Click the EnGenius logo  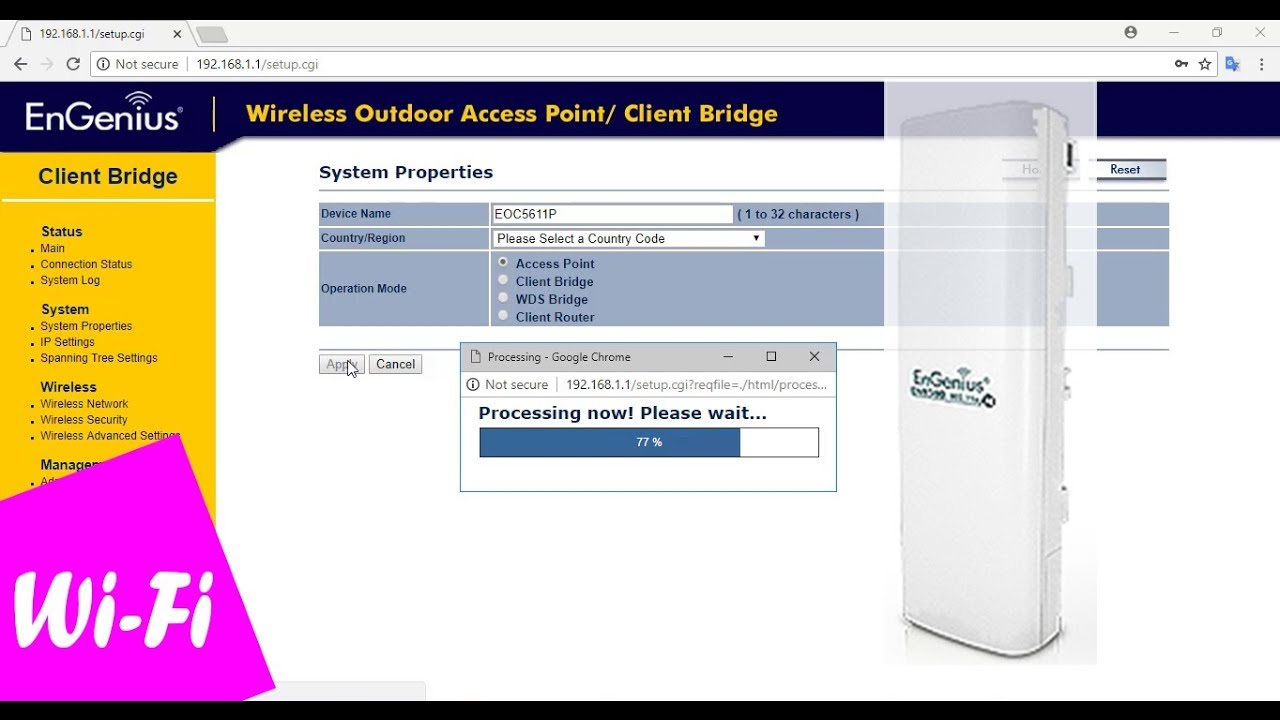pyautogui.click(x=104, y=112)
